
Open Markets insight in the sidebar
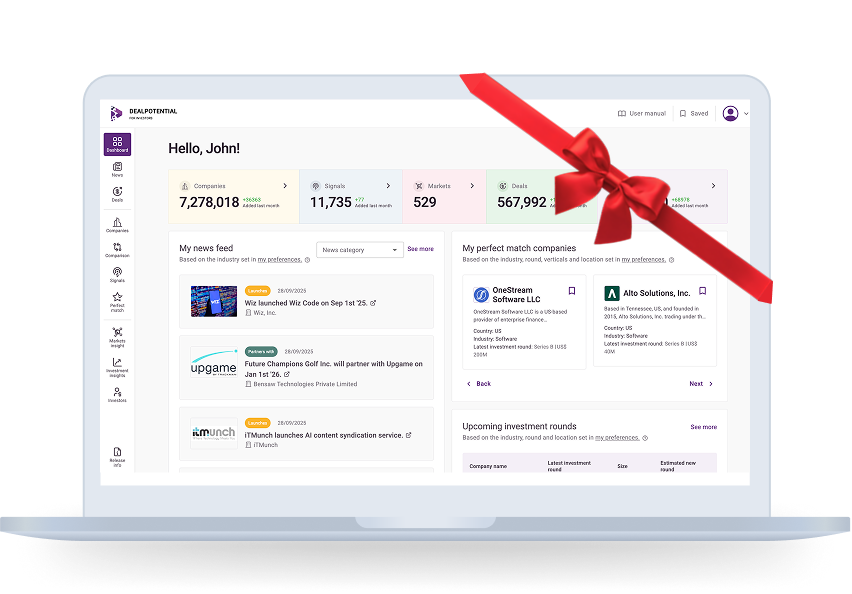(117, 335)
